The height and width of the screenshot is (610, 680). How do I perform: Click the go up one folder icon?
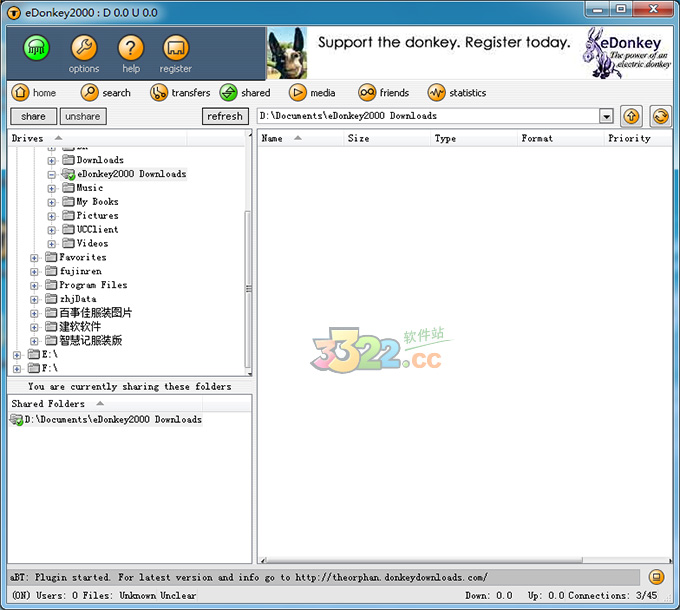631,116
